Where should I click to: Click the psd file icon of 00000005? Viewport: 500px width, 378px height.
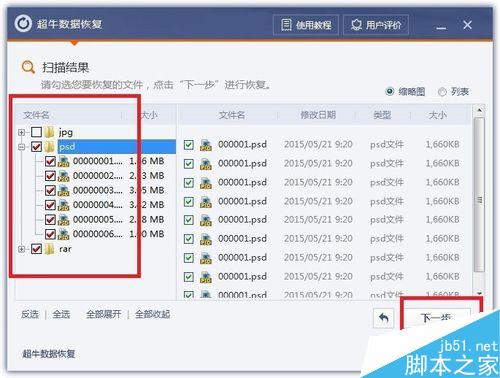(x=63, y=219)
